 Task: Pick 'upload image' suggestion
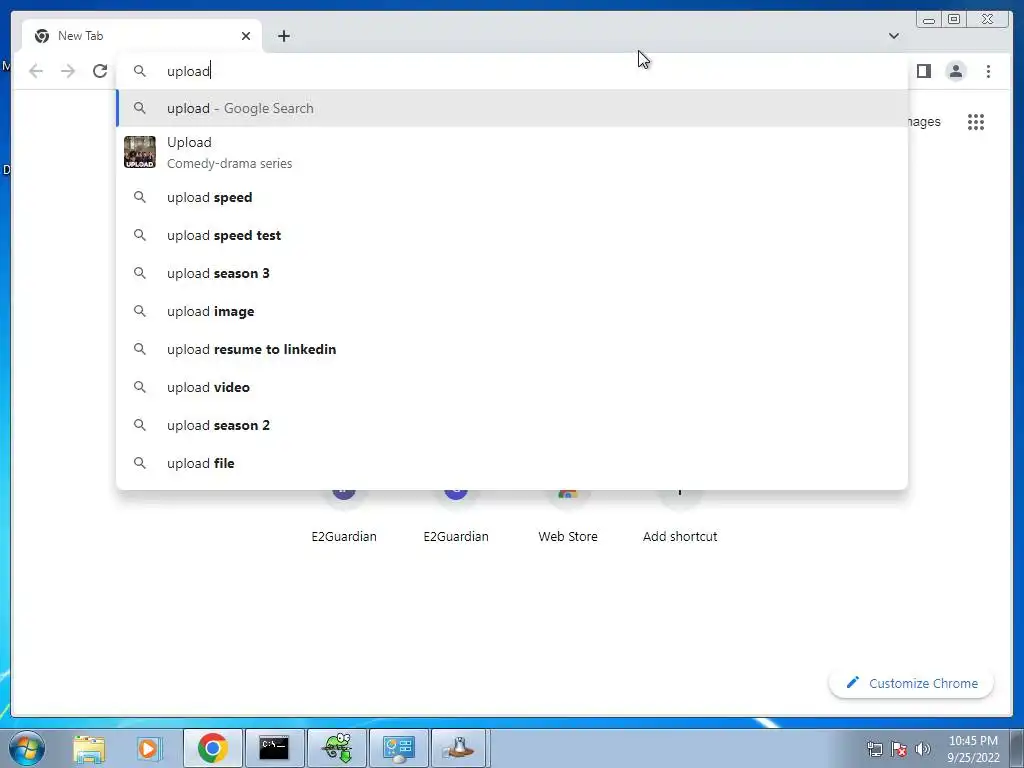pyautogui.click(x=513, y=312)
